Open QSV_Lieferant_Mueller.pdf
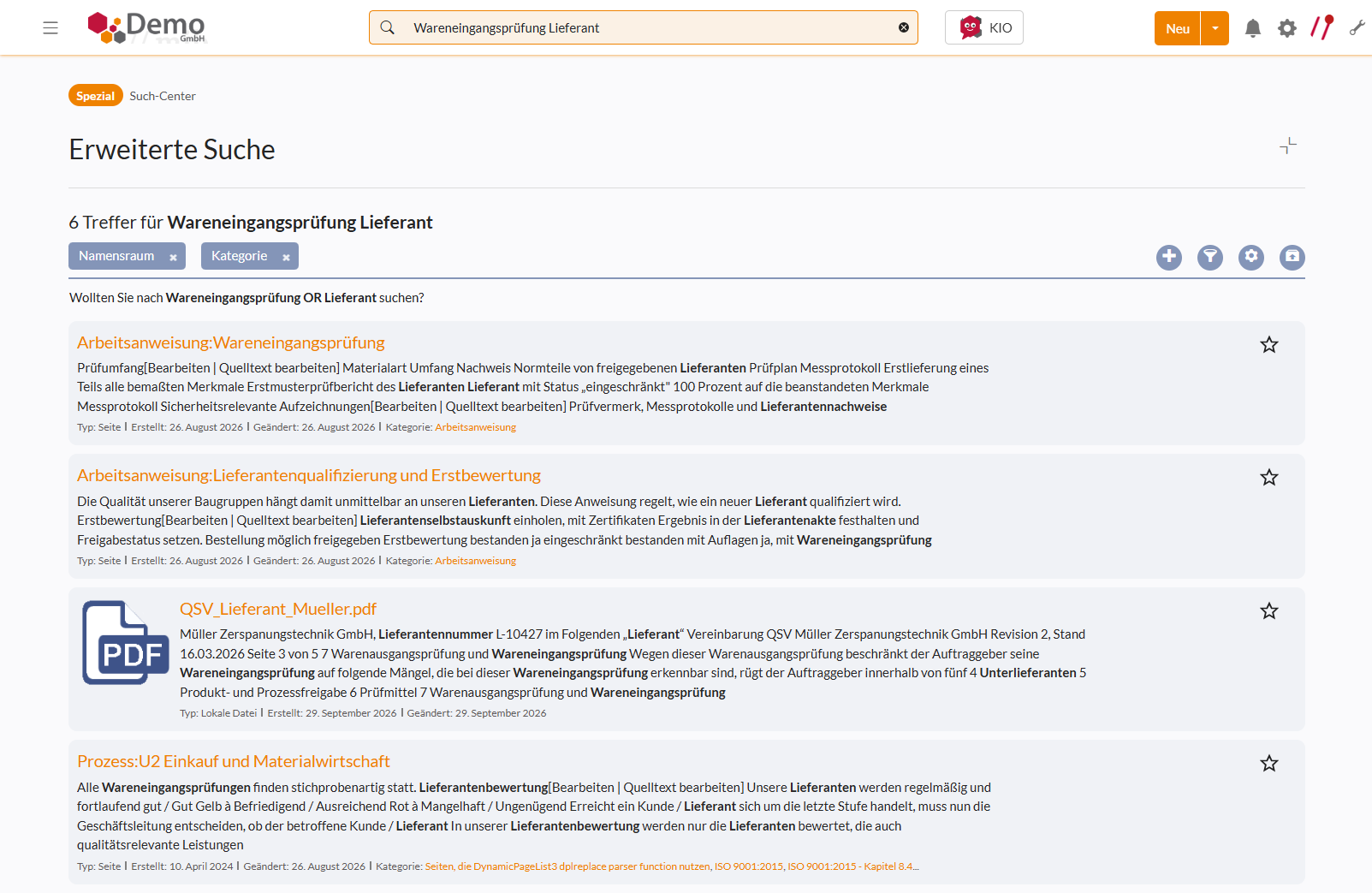 point(278,609)
